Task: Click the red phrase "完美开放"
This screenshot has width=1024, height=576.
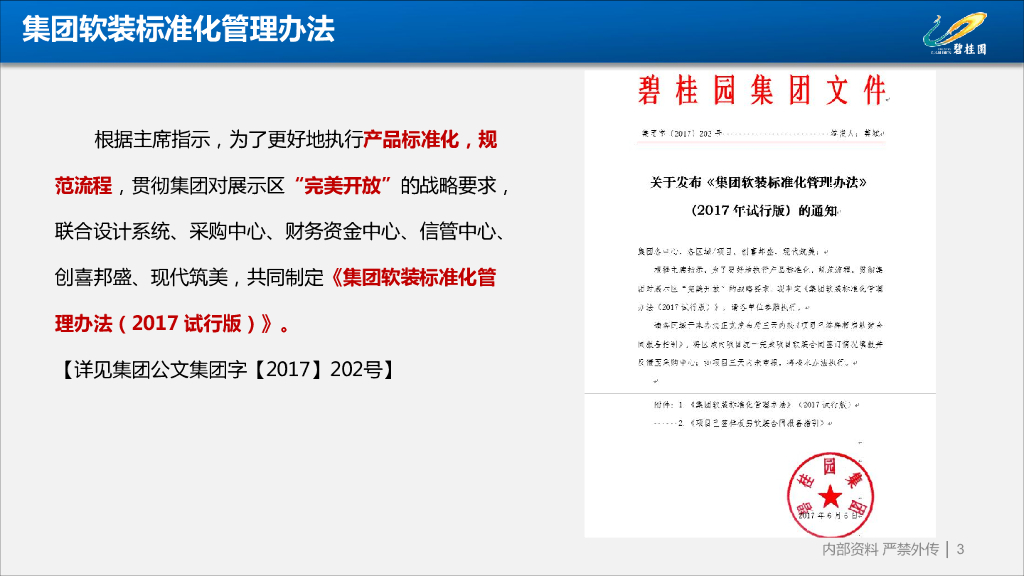Action: [x=343, y=185]
